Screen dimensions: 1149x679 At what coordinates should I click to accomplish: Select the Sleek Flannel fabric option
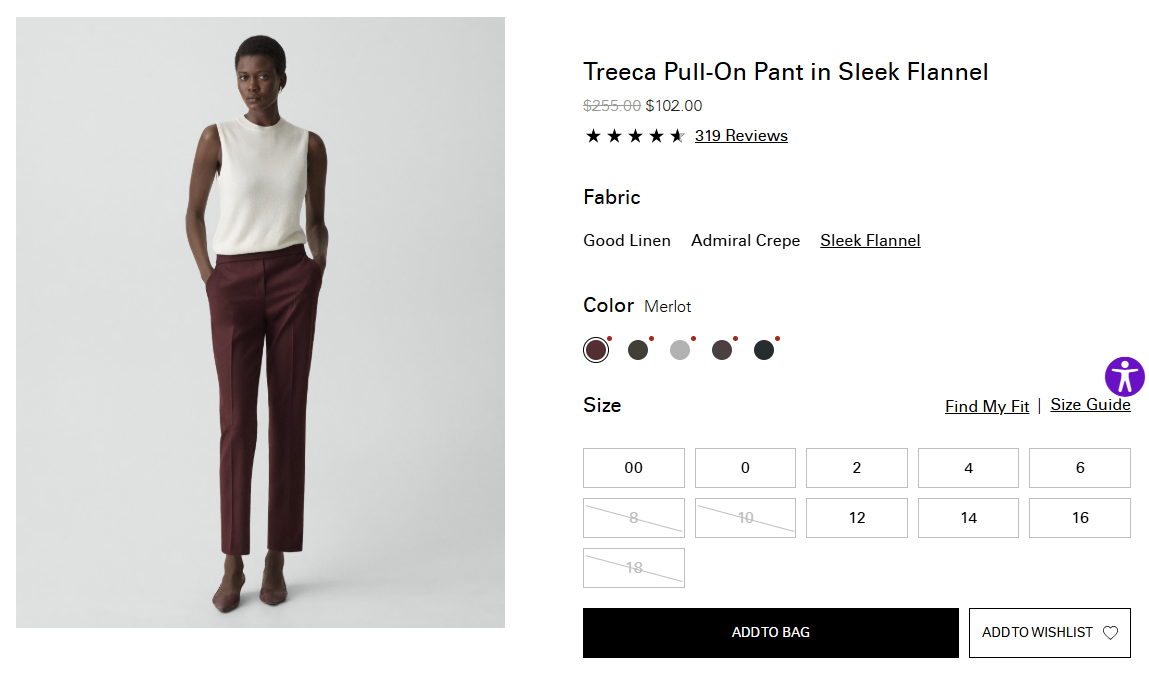tap(870, 240)
